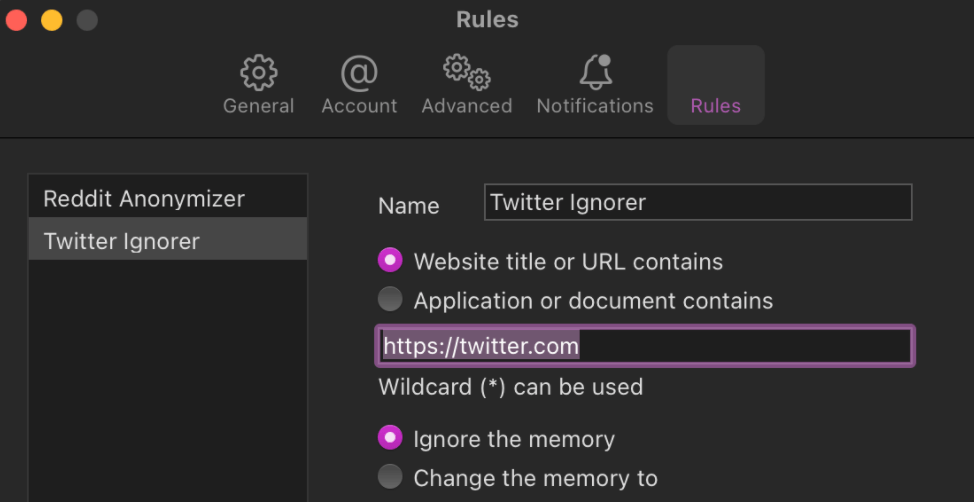The height and width of the screenshot is (502, 974).
Task: Click empty space below Twitter Ignorer rule
Action: coord(168,380)
